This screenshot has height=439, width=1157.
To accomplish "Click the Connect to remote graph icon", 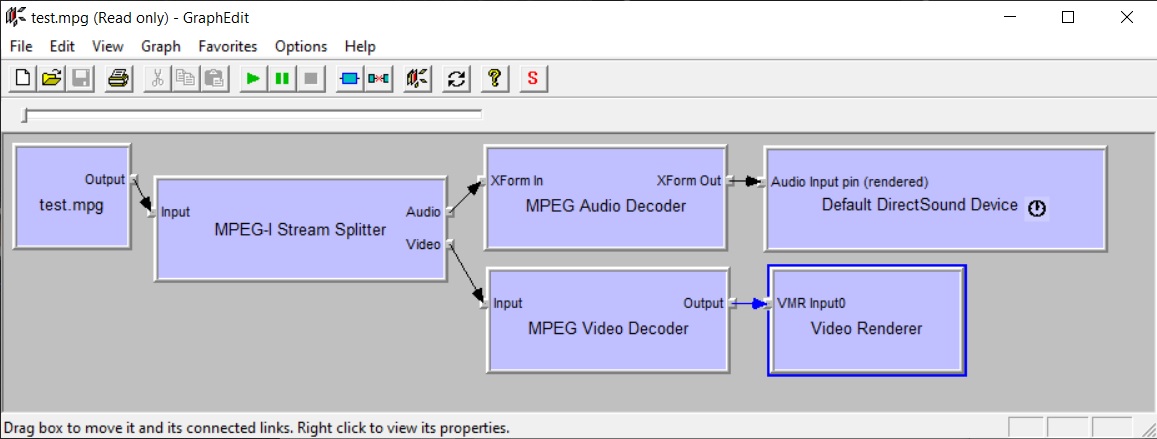I will click(418, 78).
